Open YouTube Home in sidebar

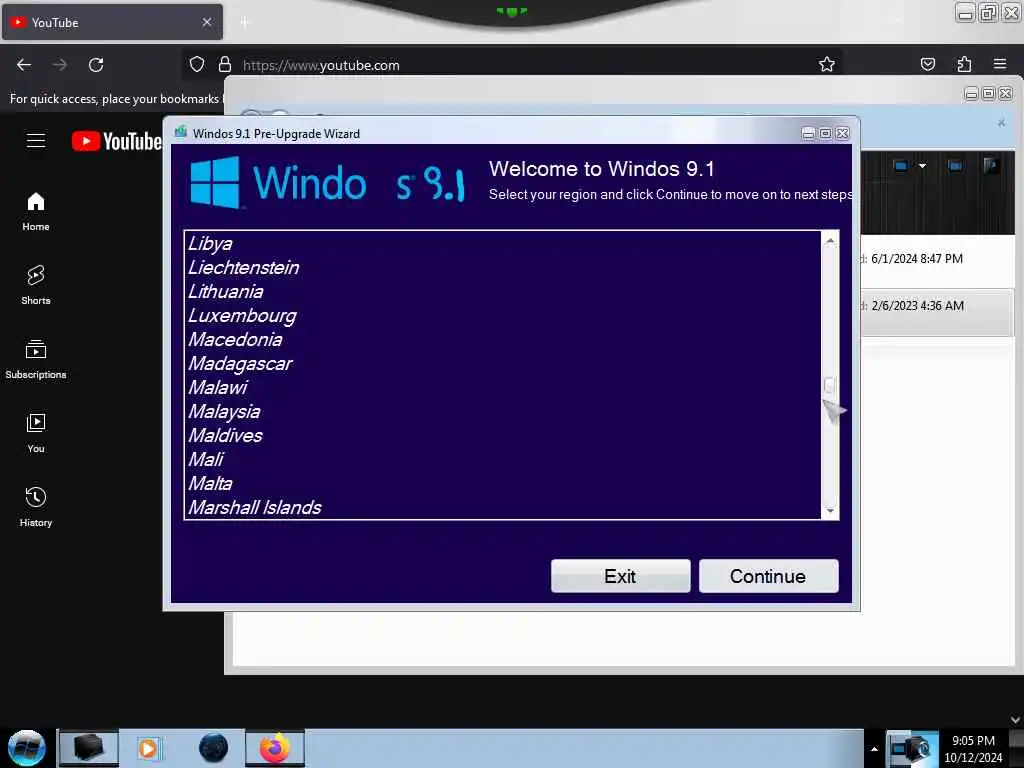tap(36, 212)
